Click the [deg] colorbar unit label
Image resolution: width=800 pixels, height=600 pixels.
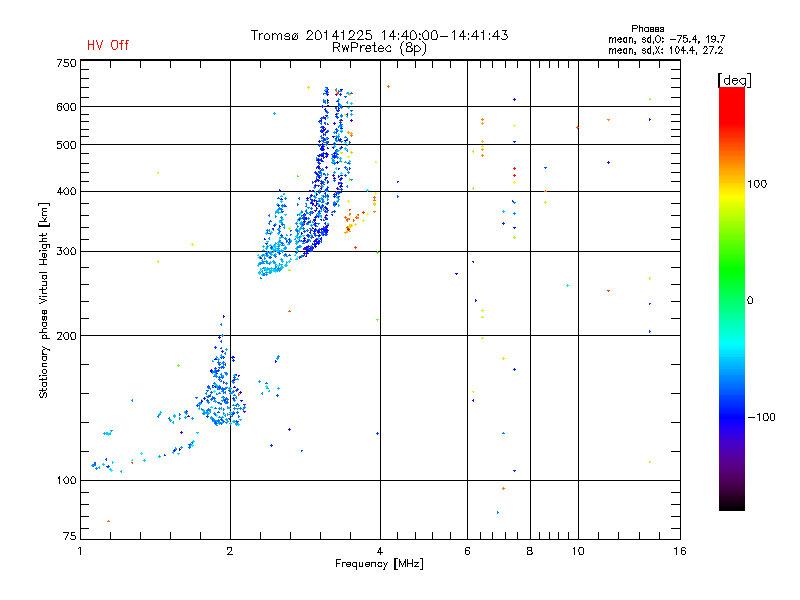point(734,80)
